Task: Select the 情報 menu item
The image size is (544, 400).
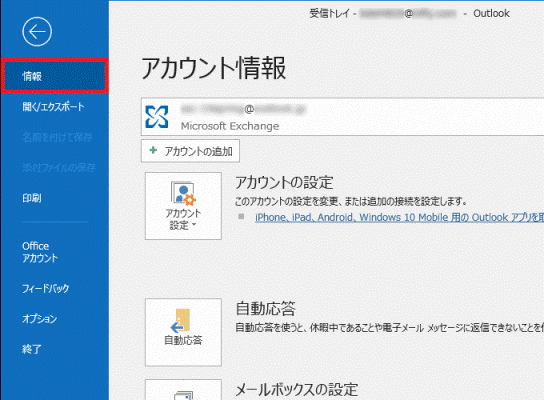Action: coord(55,76)
